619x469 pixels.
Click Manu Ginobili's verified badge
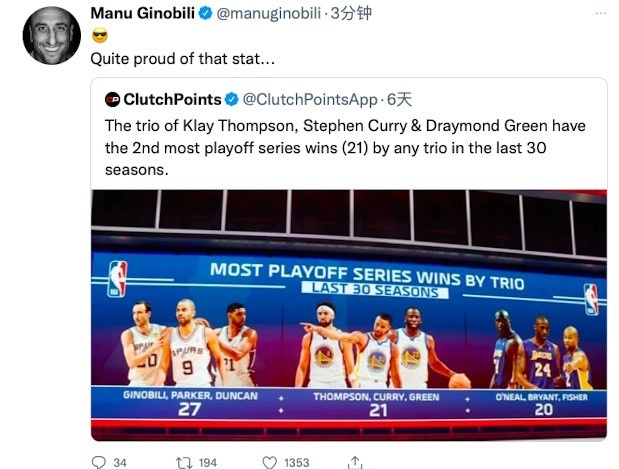tap(205, 14)
